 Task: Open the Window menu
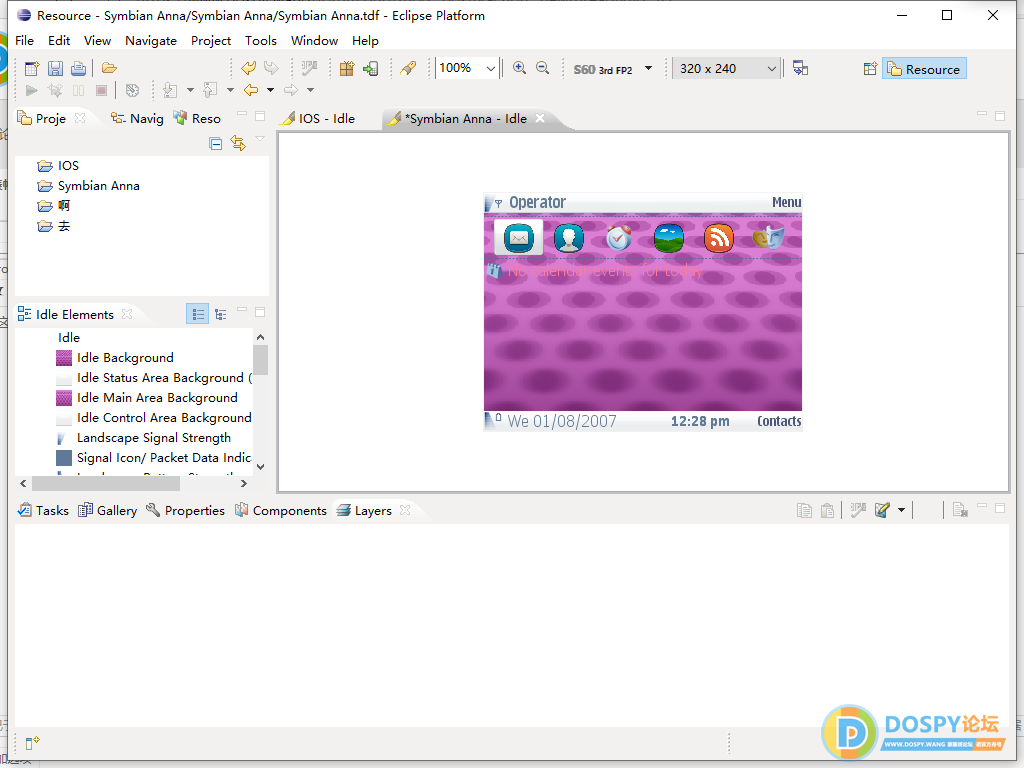tap(314, 40)
